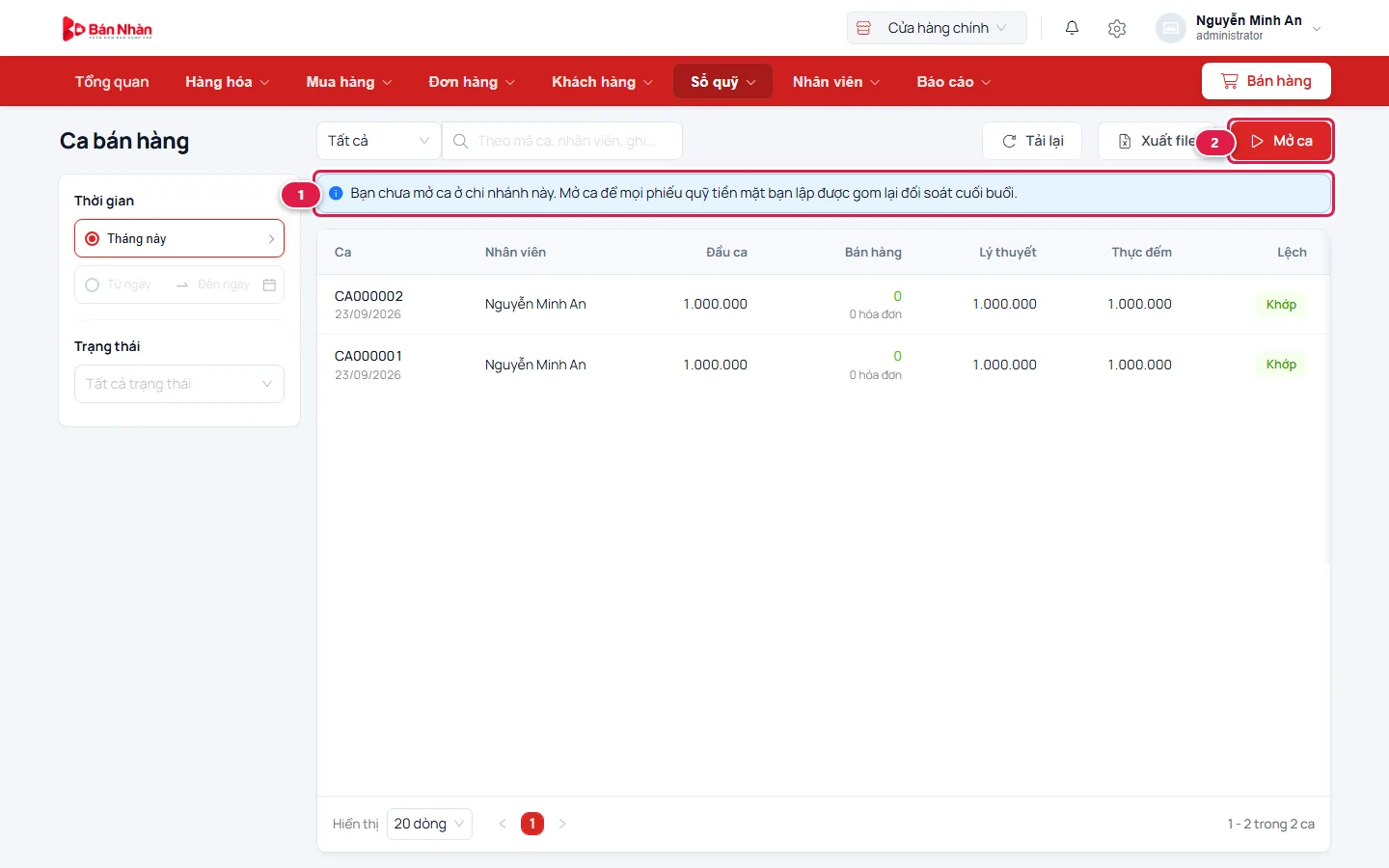Open shift row CA000001
Screen dimensions: 1389x868
[824, 365]
